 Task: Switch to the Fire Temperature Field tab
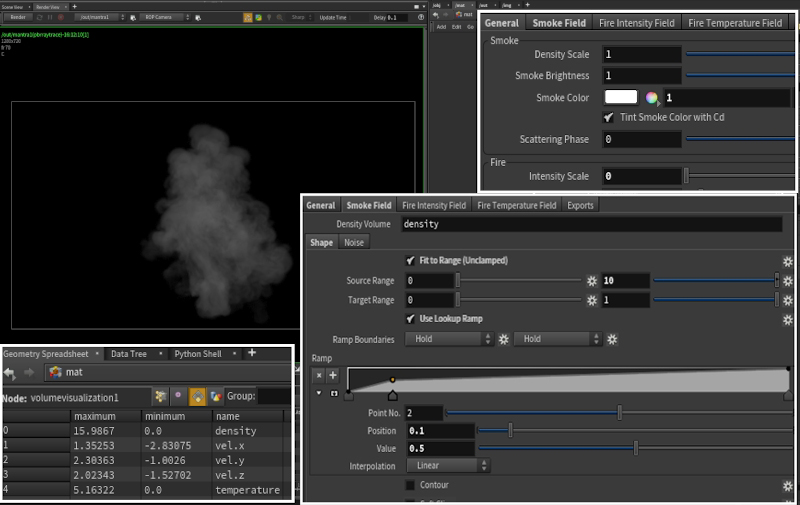click(x=516, y=205)
